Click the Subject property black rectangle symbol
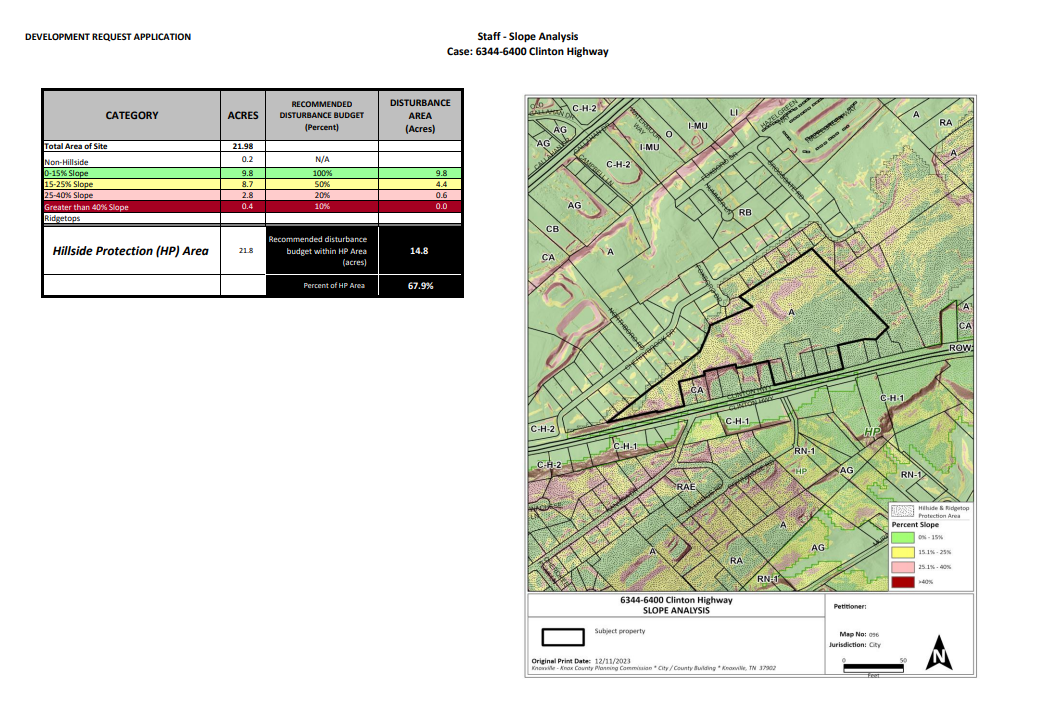 (x=563, y=636)
